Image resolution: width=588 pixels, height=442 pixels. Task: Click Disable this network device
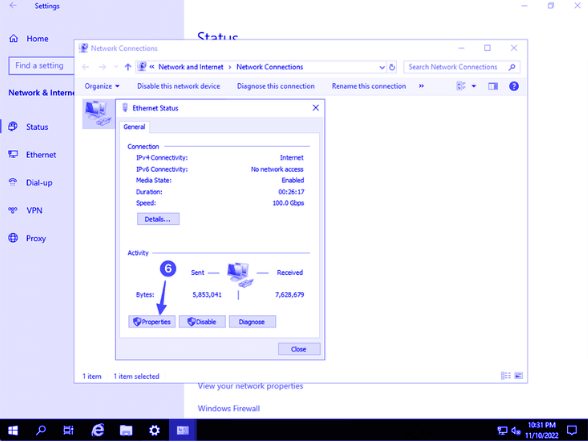[x=178, y=86]
